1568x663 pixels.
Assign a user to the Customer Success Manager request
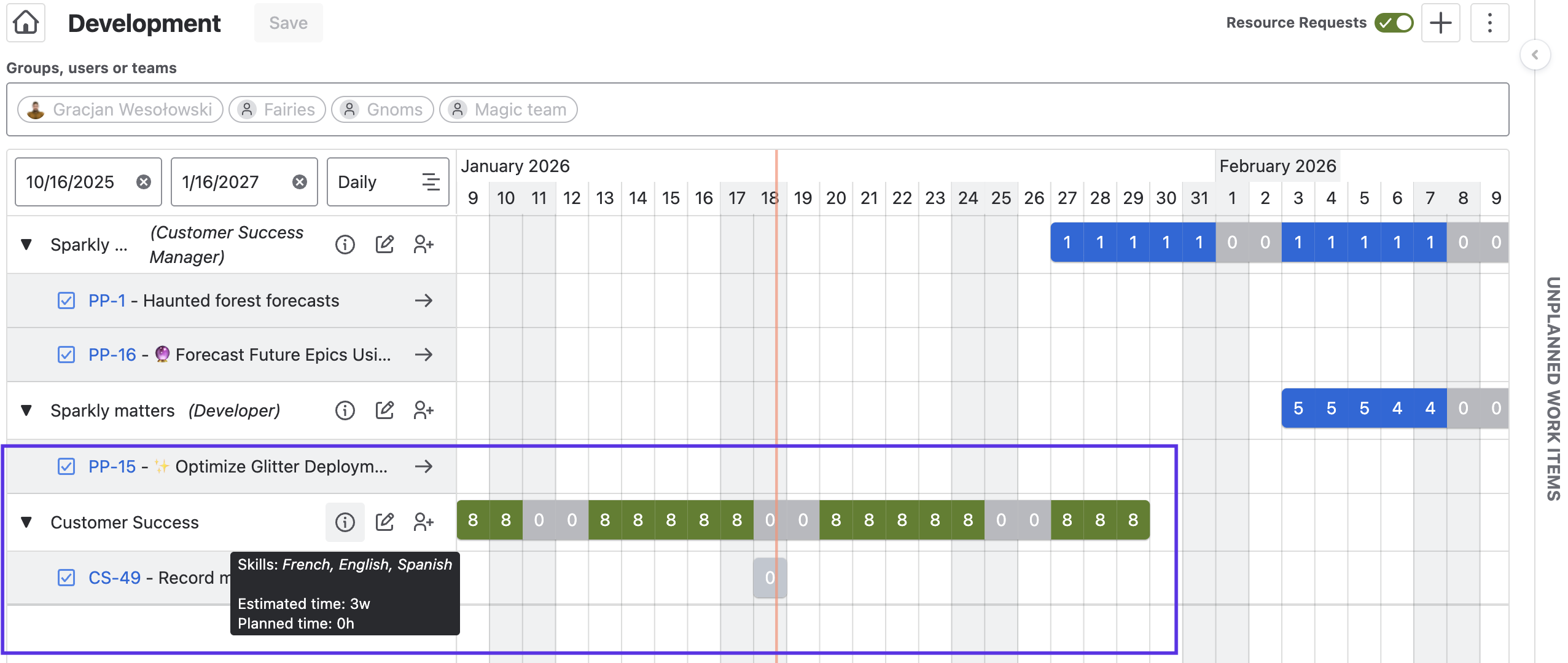[x=423, y=245]
